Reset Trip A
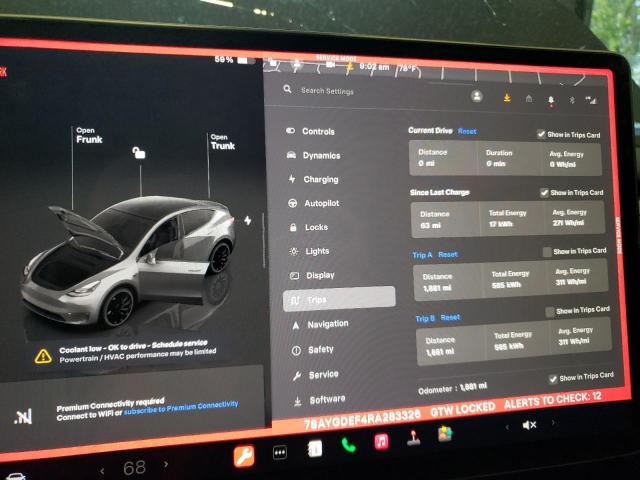Screen dimensions: 640x480 448,255
